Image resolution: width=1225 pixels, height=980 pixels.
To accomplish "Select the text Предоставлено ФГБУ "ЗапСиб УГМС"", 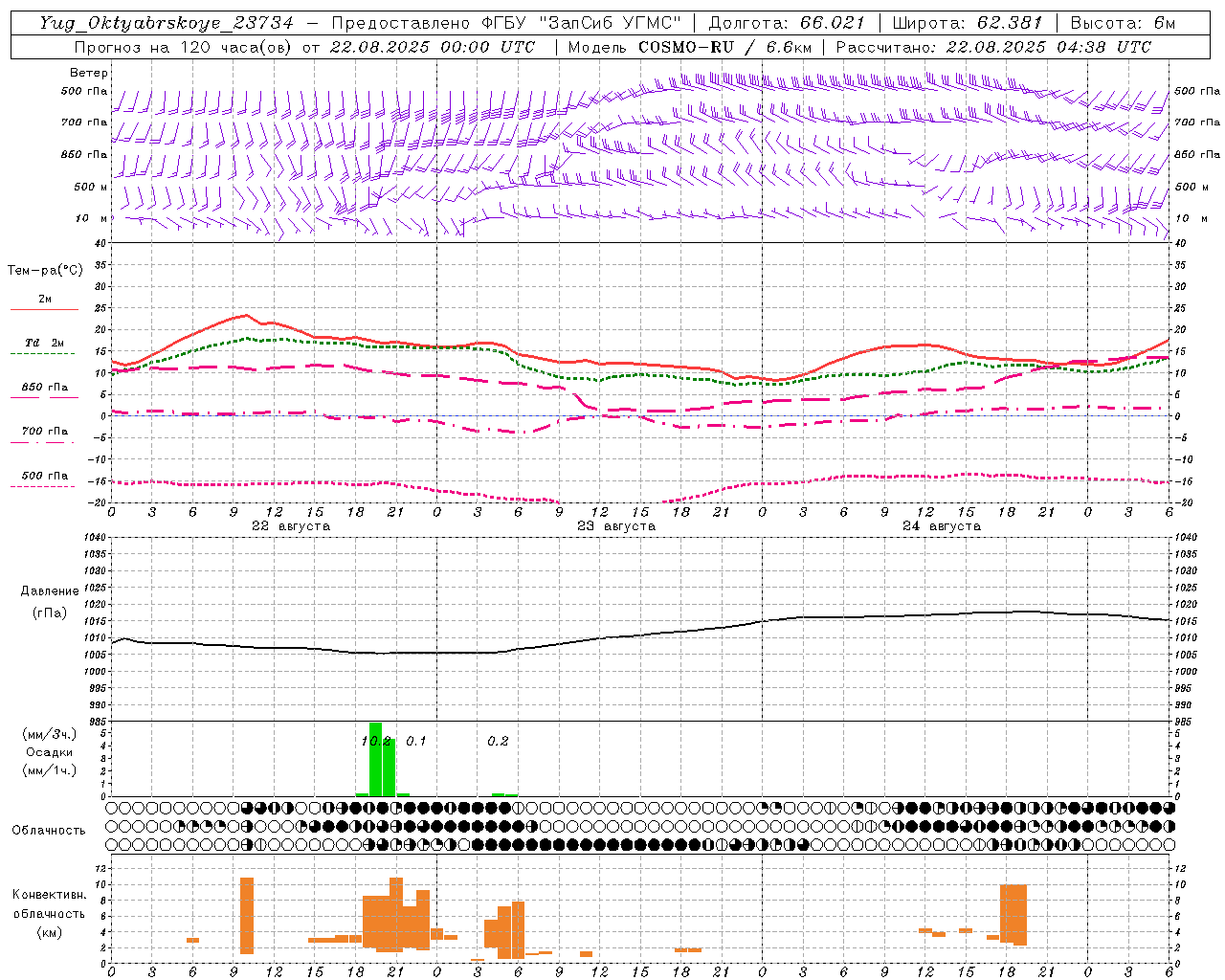I will point(505,23).
